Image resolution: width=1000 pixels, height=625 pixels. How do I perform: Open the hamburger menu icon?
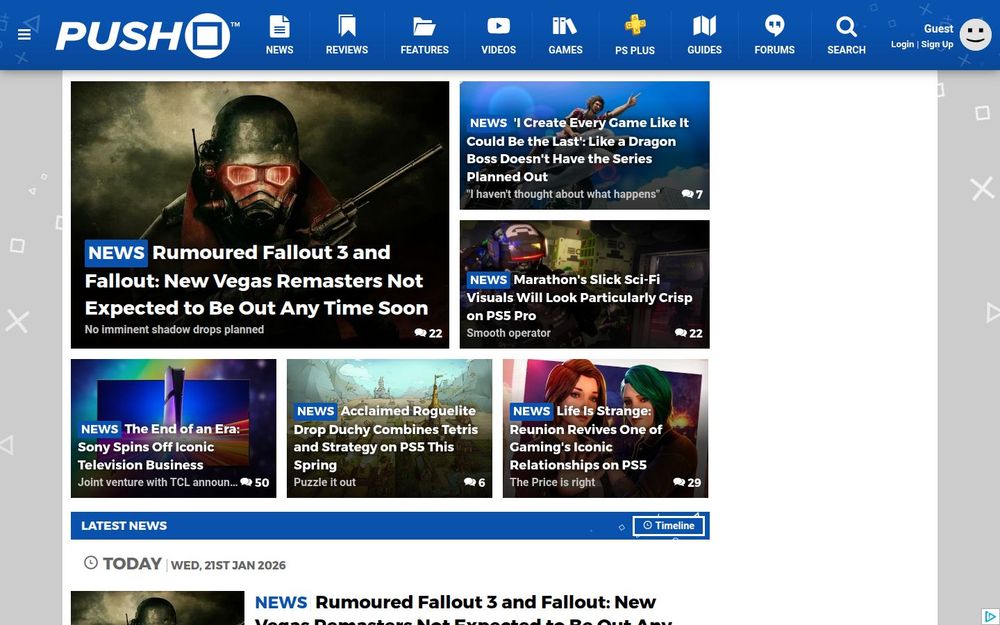tap(24, 34)
